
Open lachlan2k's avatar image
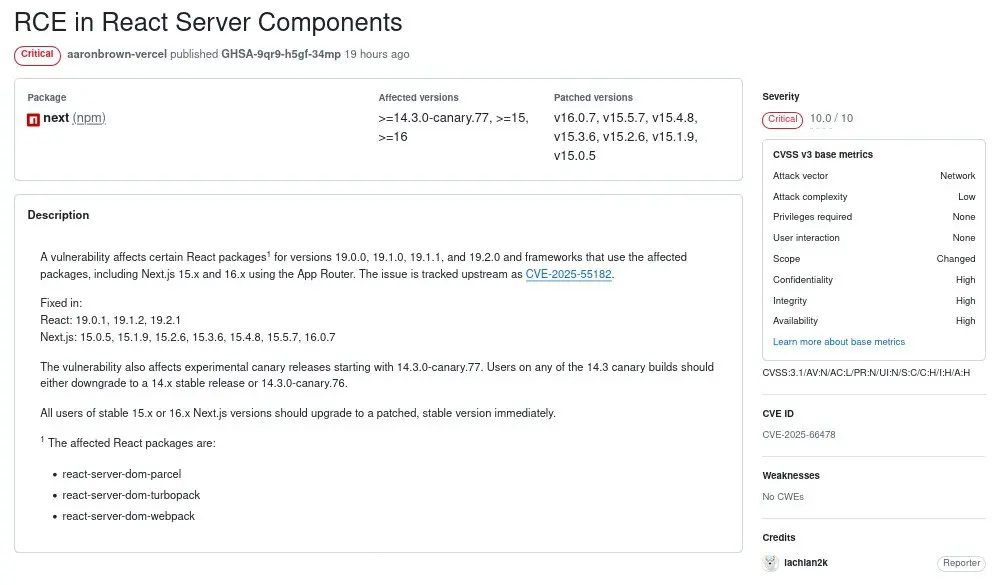(x=771, y=563)
